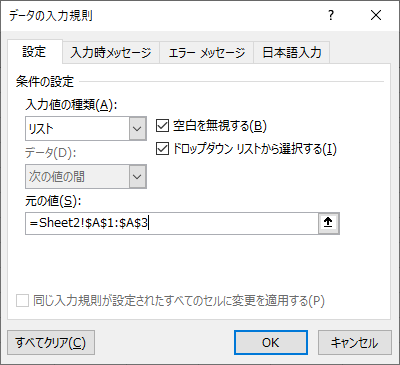Toggle ドロップダウン リストから選択する checkbox
Screen dimensions: 400x365
pyautogui.click(x=162, y=149)
